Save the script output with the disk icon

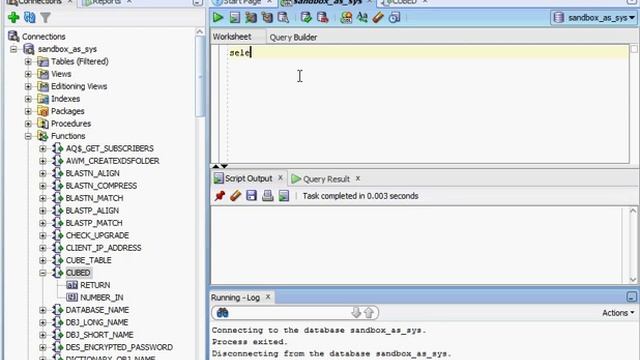pos(251,196)
